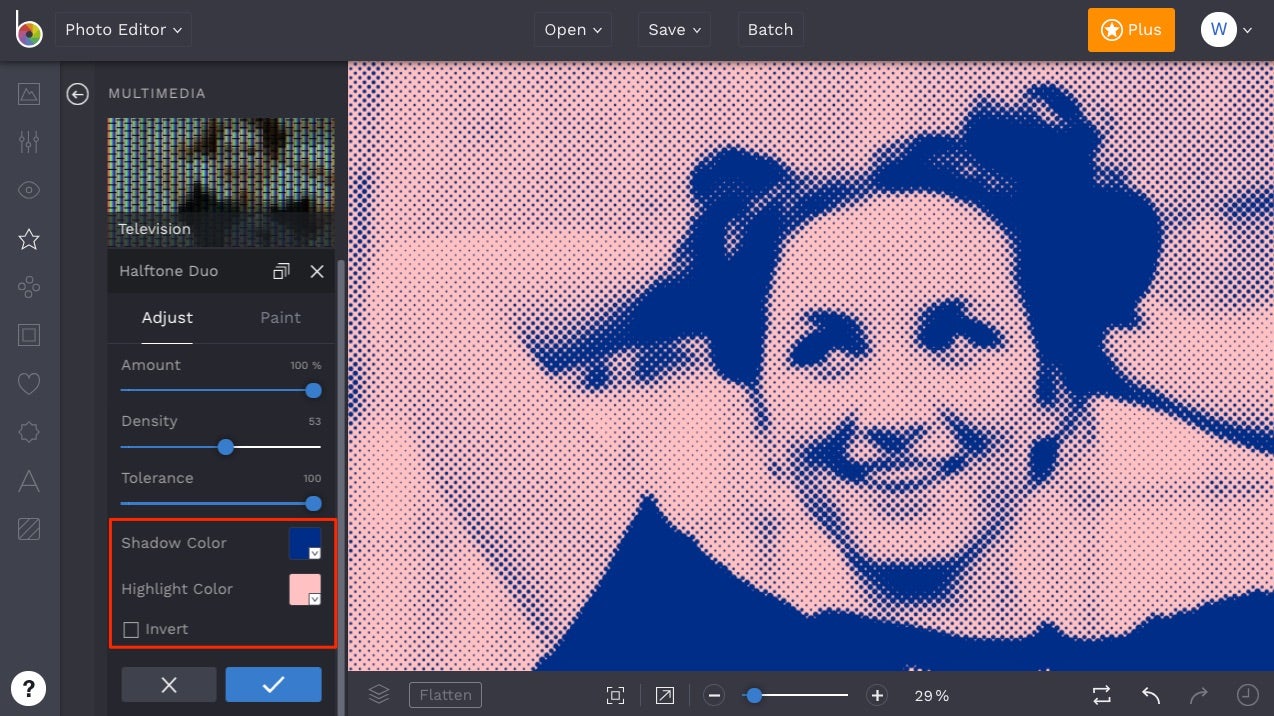Open the Shadow Color dropdown arrow
Viewport: 1274px width, 716px height.
tap(315, 551)
